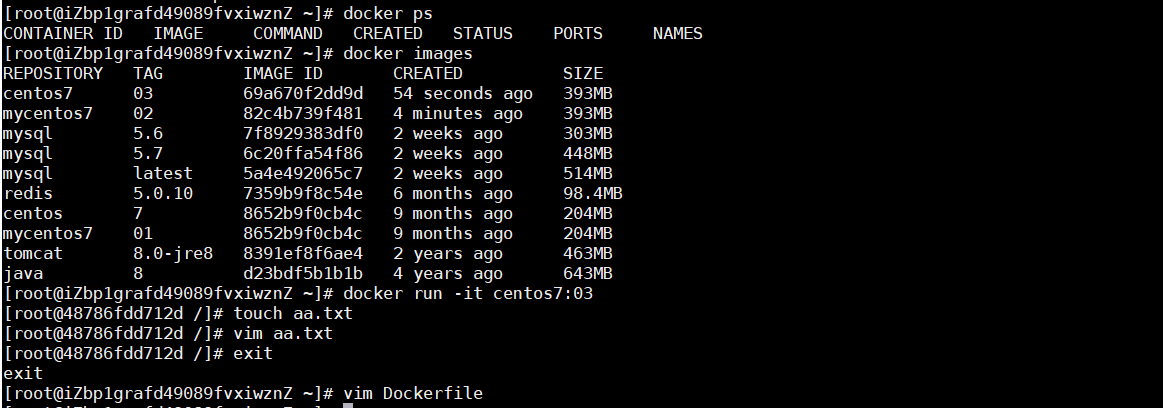
Task: Click the 98.4MB size value
Action: point(593,193)
